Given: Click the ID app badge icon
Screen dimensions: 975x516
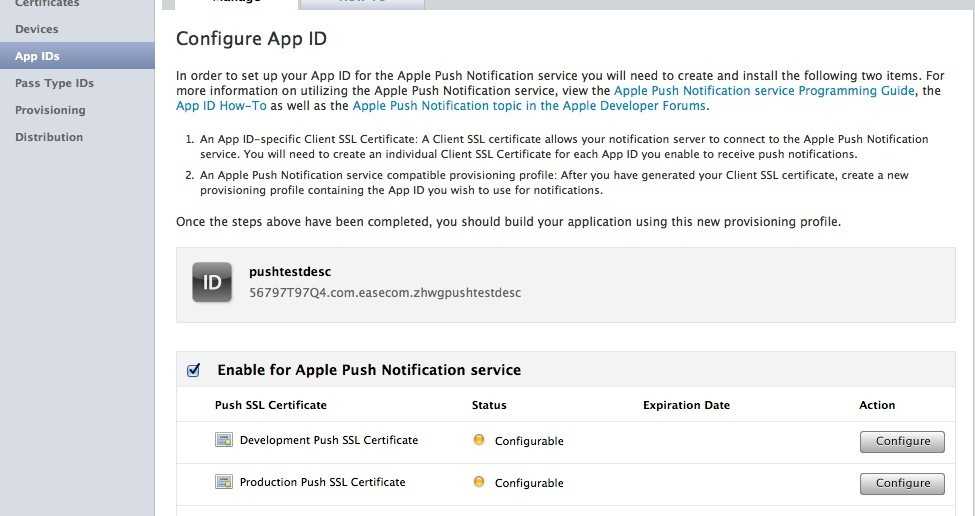Looking at the screenshot, I should (212, 282).
